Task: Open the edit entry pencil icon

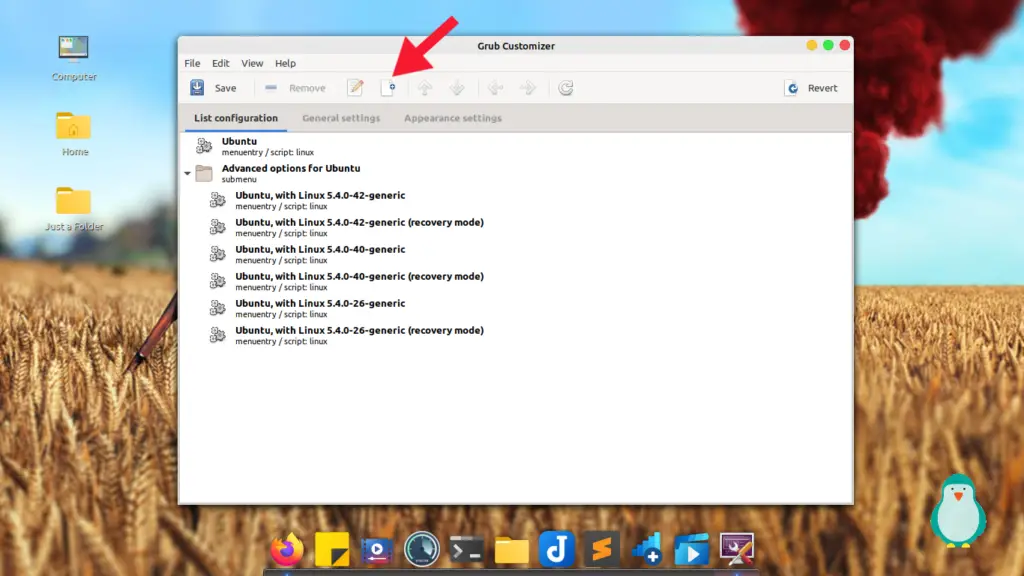Action: (355, 88)
